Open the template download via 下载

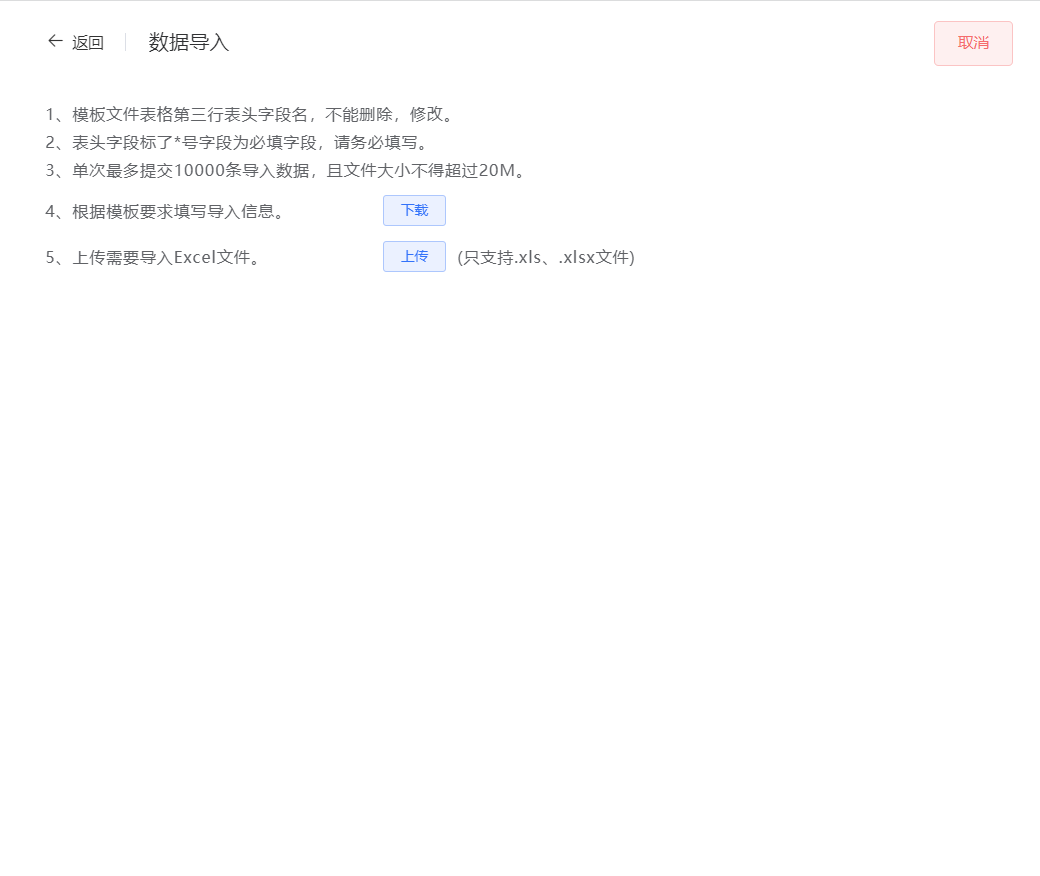click(x=413, y=210)
